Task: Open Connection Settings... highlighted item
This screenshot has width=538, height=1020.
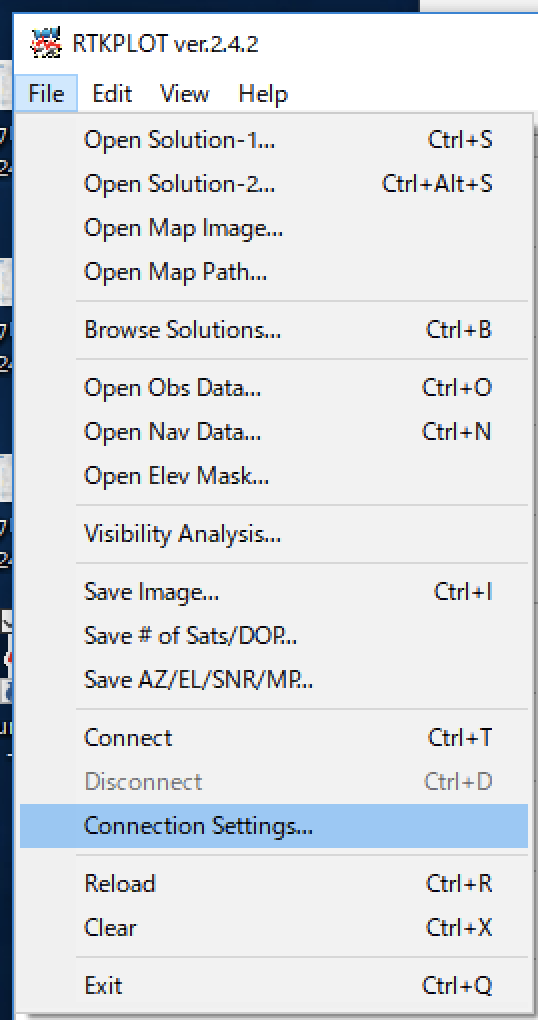Action: 274,826
